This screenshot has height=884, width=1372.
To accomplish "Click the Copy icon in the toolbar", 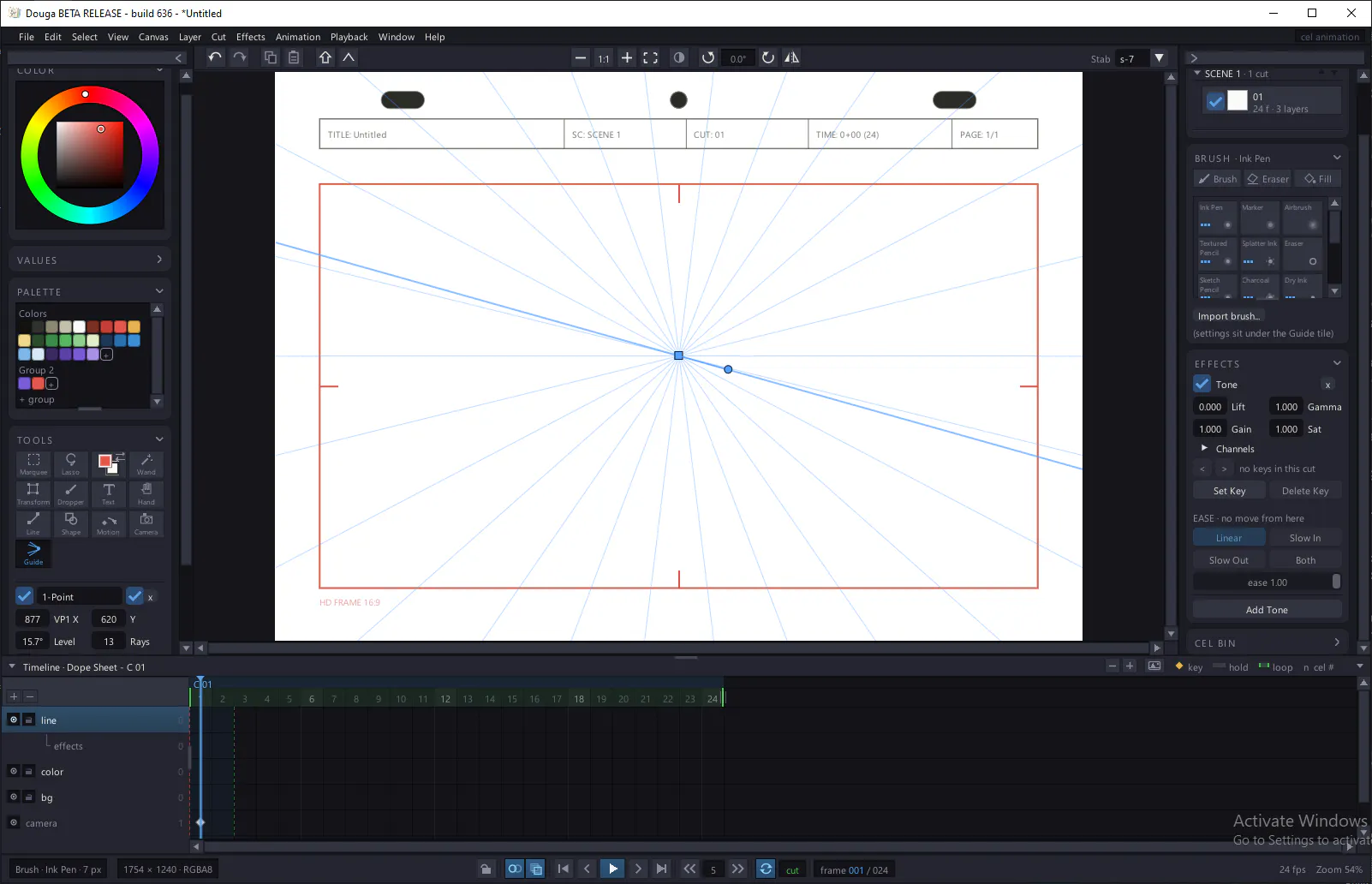I will (271, 57).
